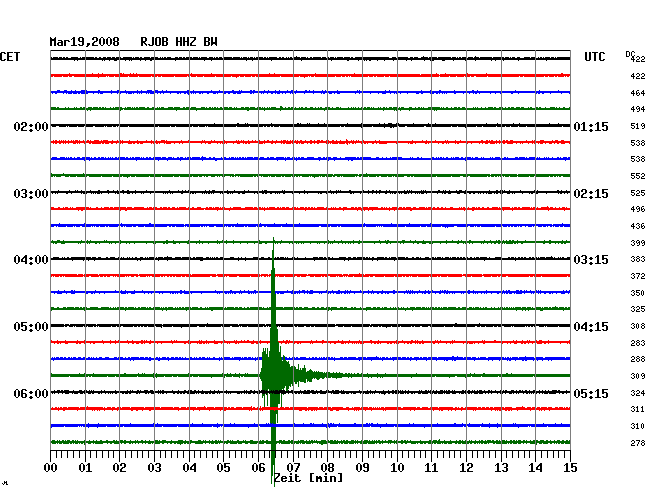
Task: Click the DC value 494
Action: pyautogui.click(x=638, y=109)
